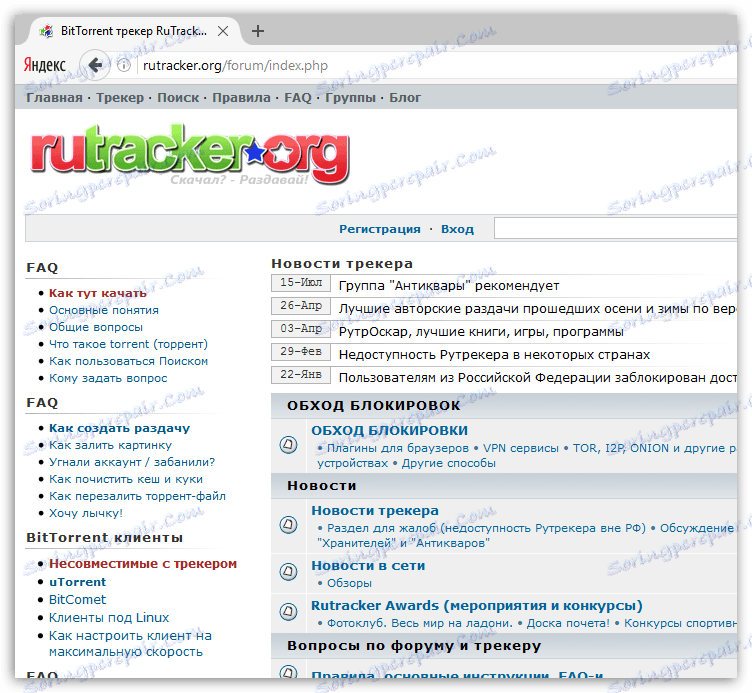The image size is (752, 693).
Task: Open Доска почета! subforum link
Action: coord(568,623)
